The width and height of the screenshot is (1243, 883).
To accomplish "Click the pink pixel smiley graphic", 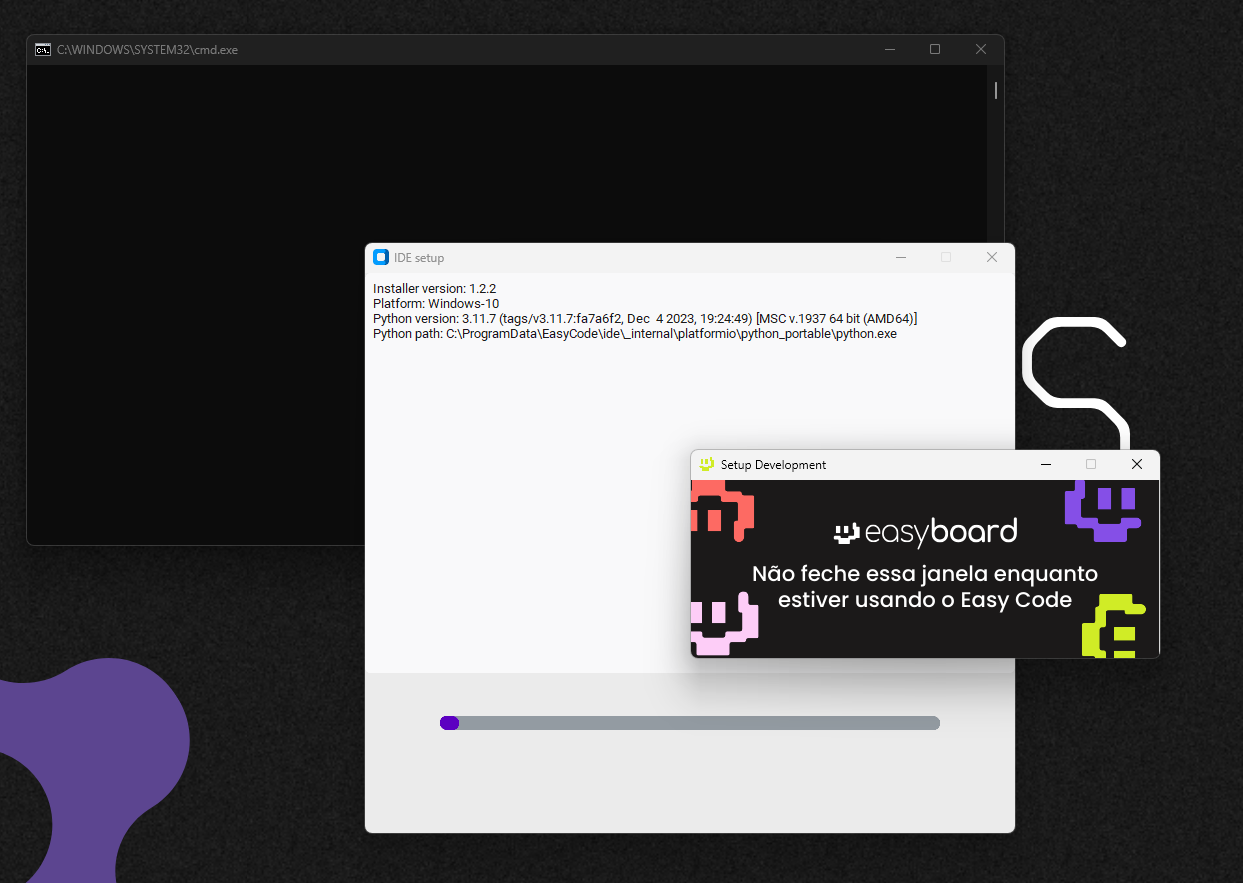I will tap(724, 625).
